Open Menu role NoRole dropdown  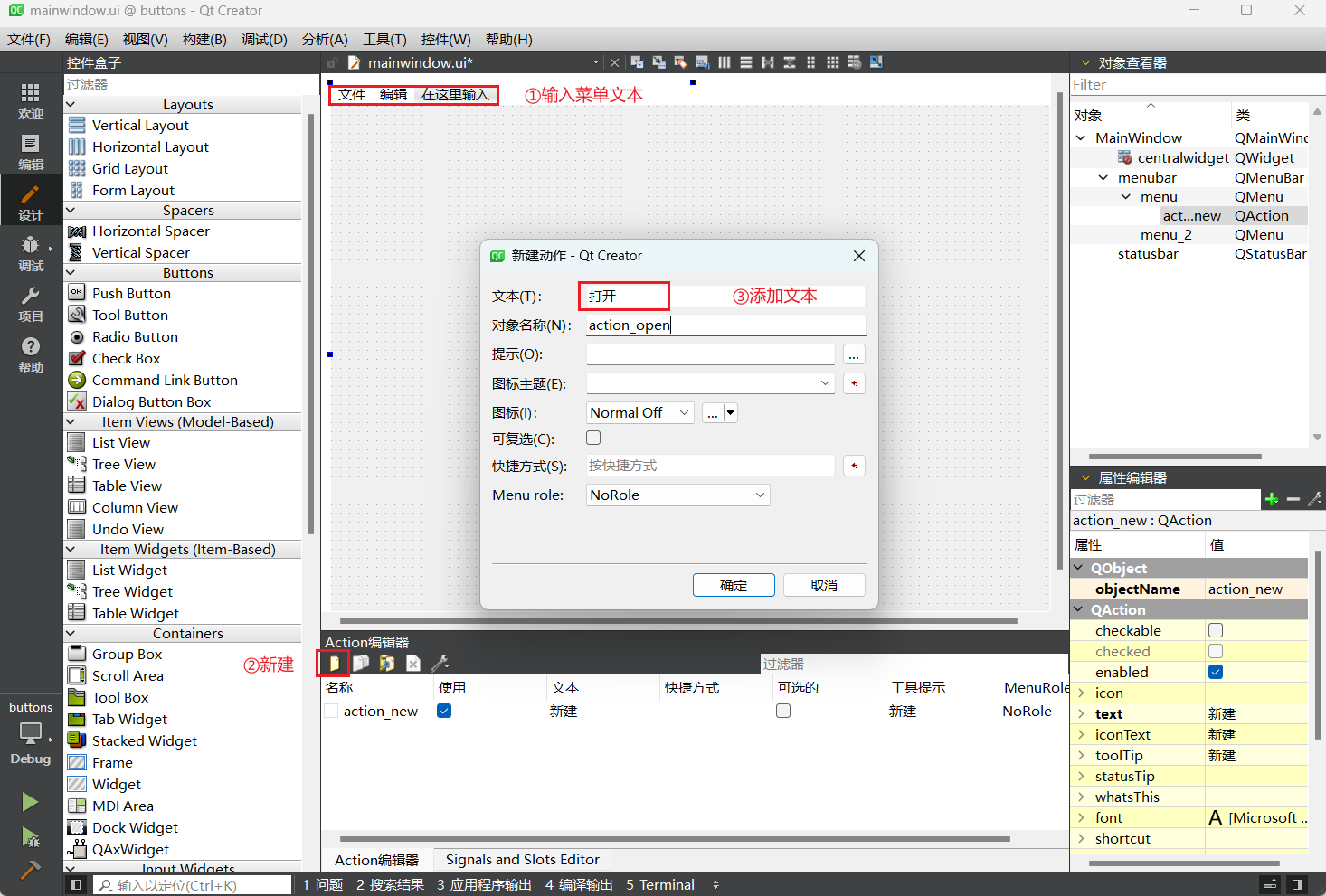678,495
